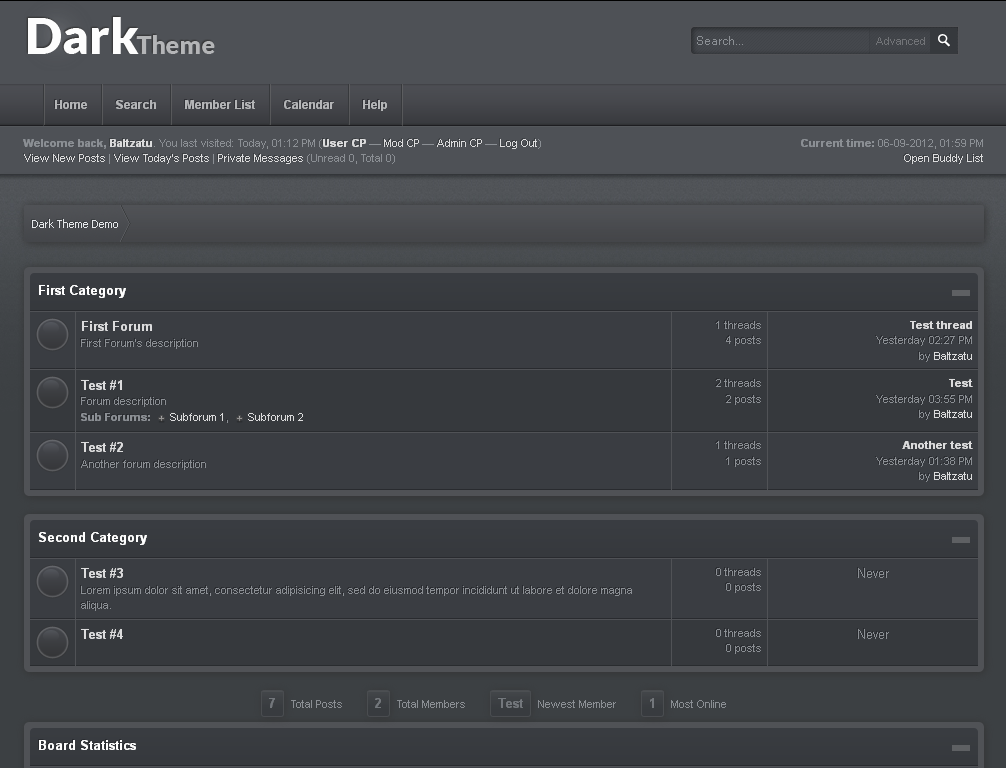Open Advanced search options
The image size is (1006, 768).
pyautogui.click(x=900, y=41)
